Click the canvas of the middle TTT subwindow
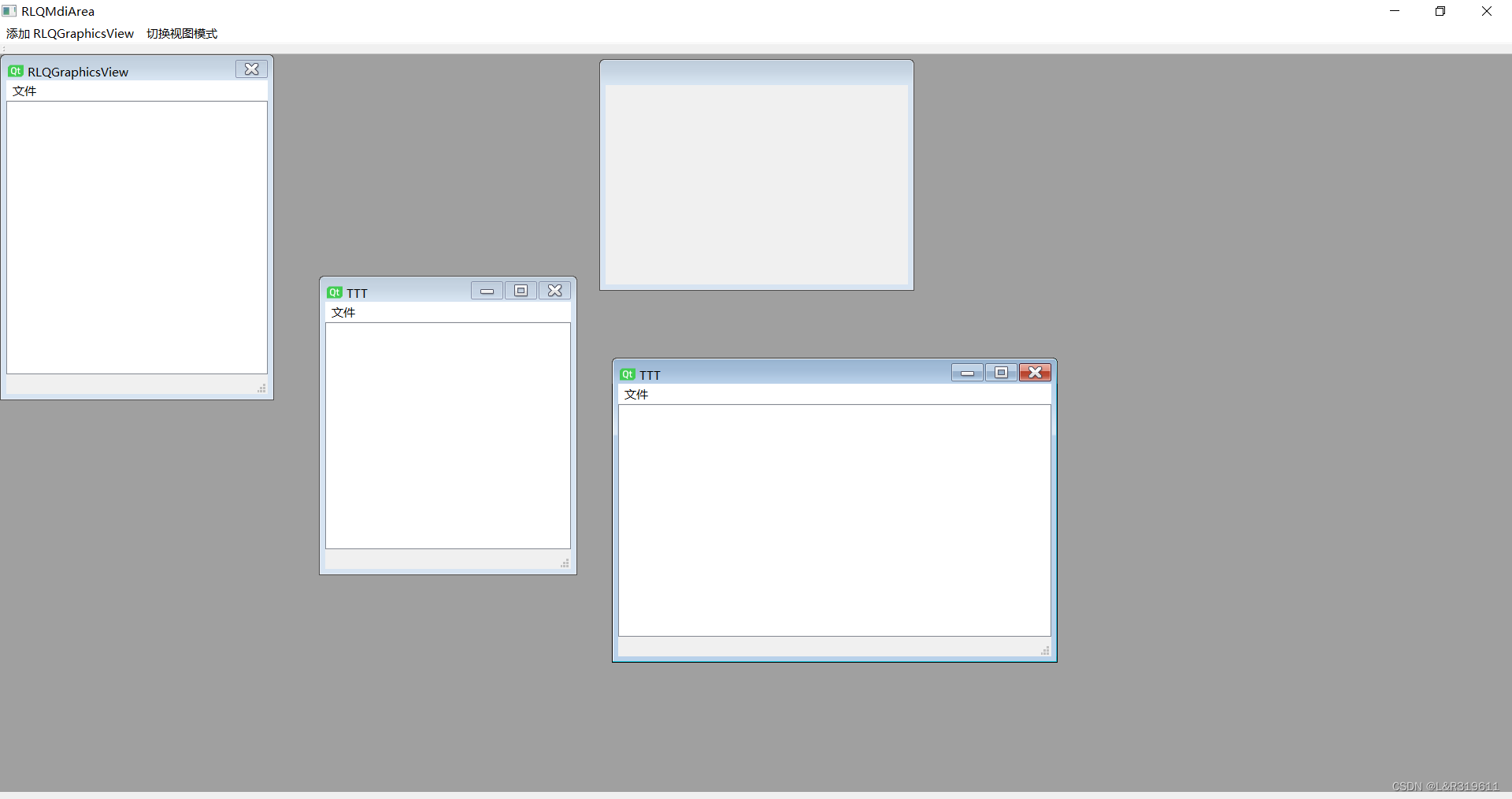Screen dimensions: 1512x799 (448, 436)
